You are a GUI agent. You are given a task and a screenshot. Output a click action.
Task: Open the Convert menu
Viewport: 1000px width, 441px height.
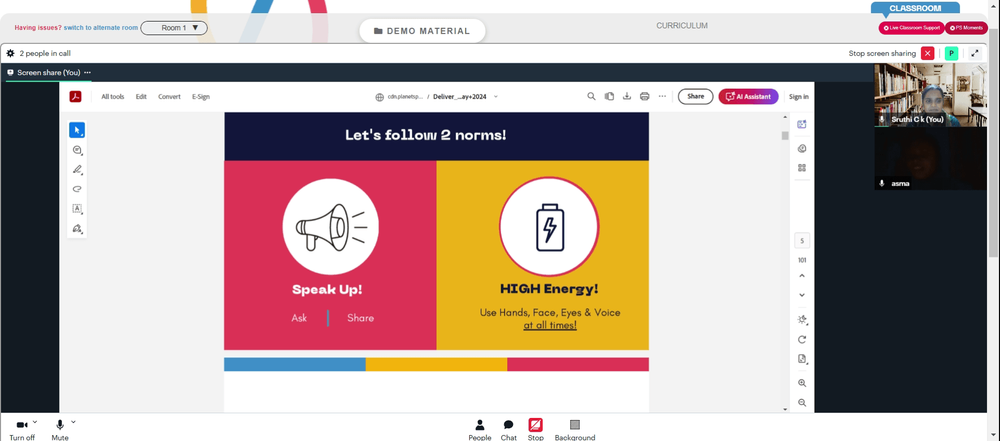tap(170, 97)
